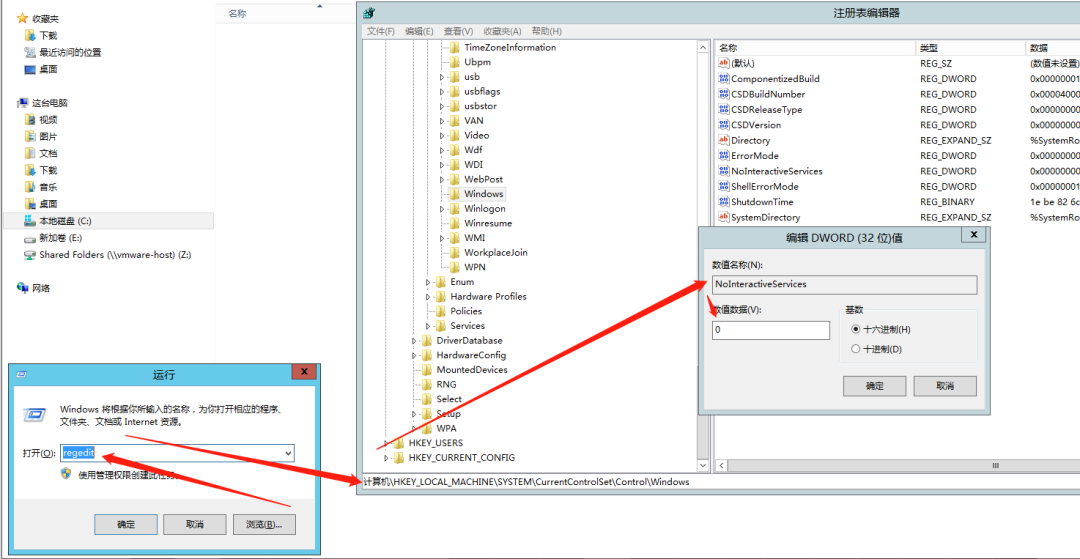The width and height of the screenshot is (1080, 559).
Task: Open the Run dialog command dropdown arrow
Action: tap(288, 452)
